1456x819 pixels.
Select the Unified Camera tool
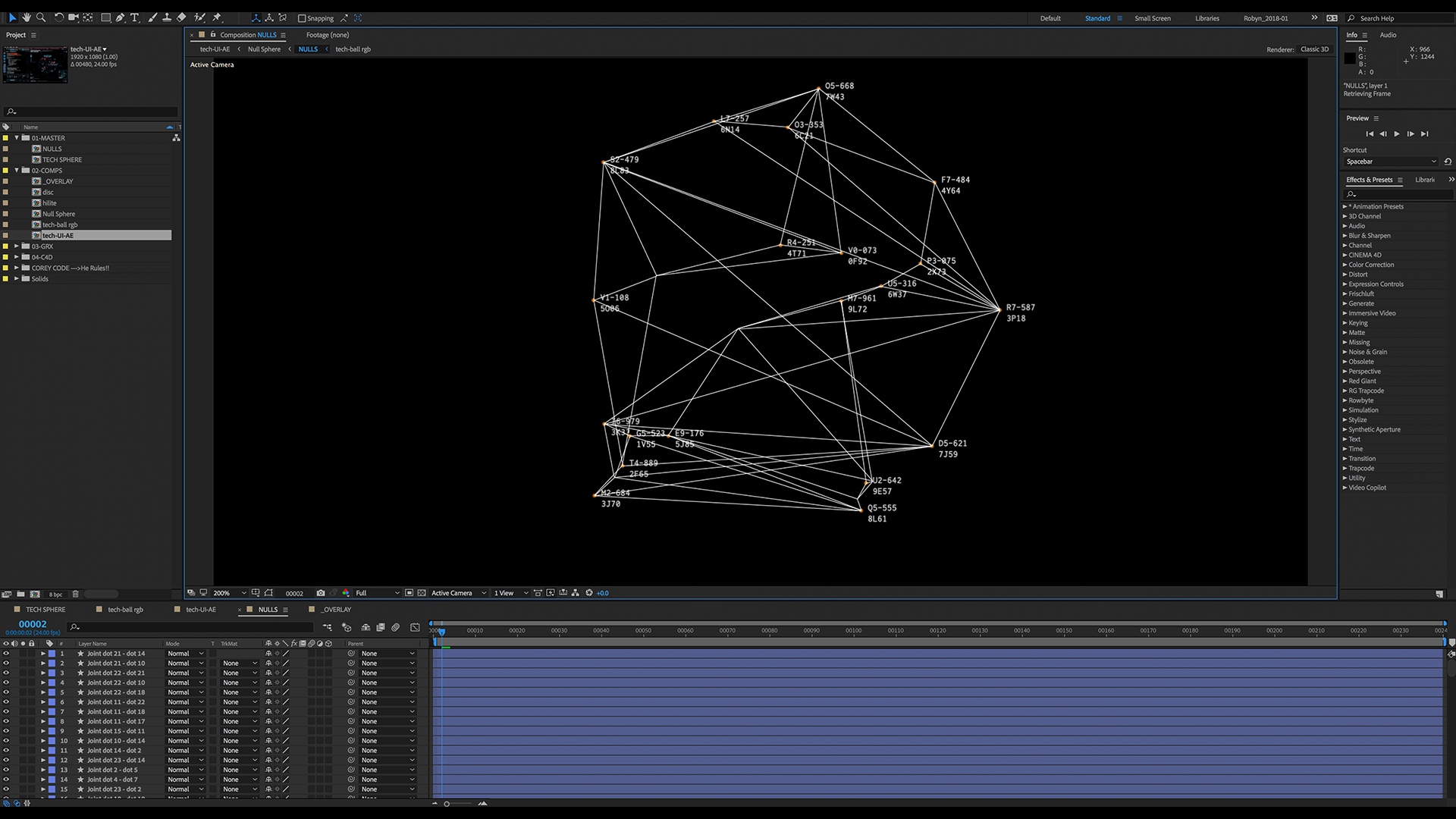(74, 17)
